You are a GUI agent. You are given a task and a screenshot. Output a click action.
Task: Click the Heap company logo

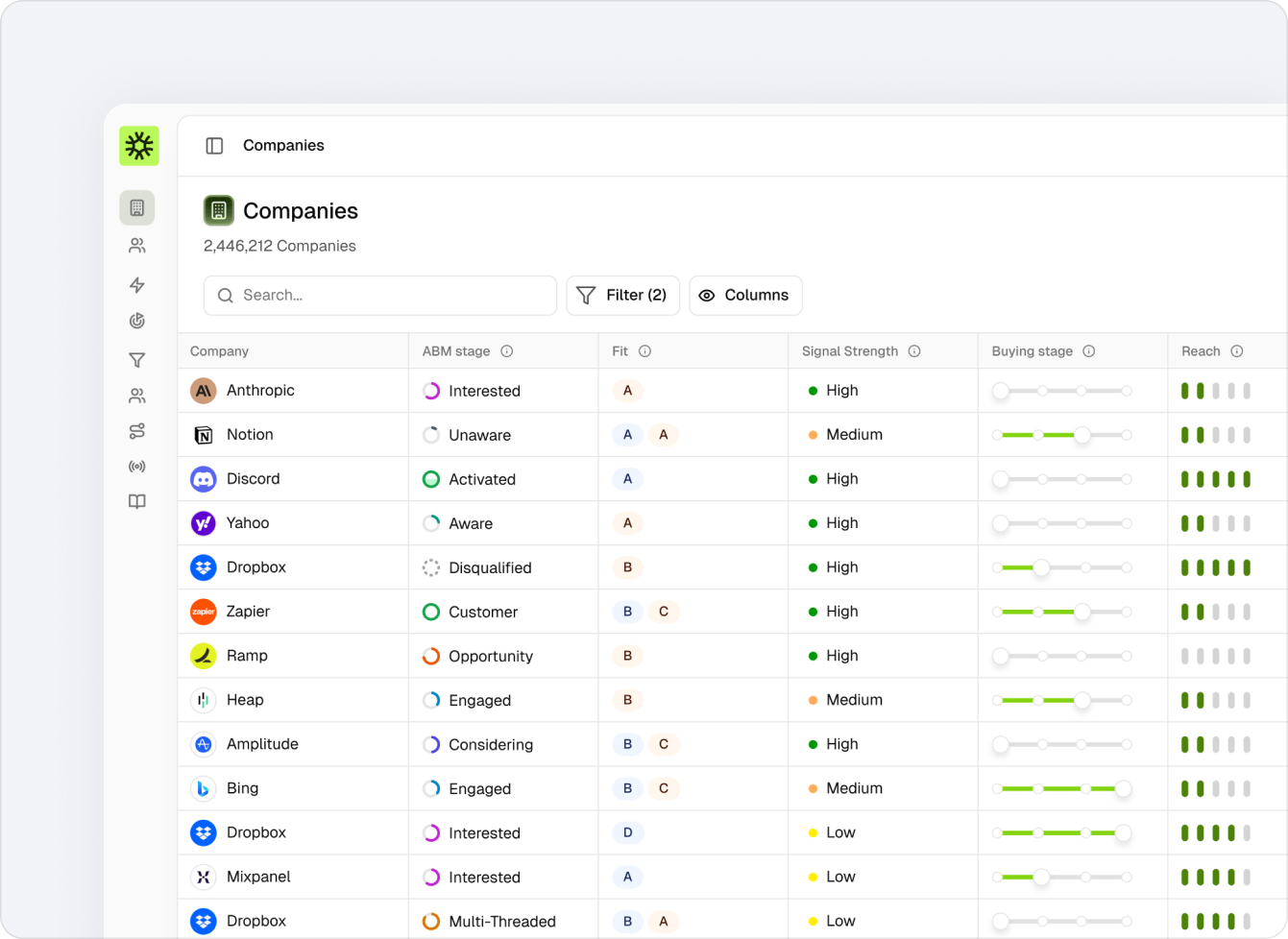(x=204, y=700)
